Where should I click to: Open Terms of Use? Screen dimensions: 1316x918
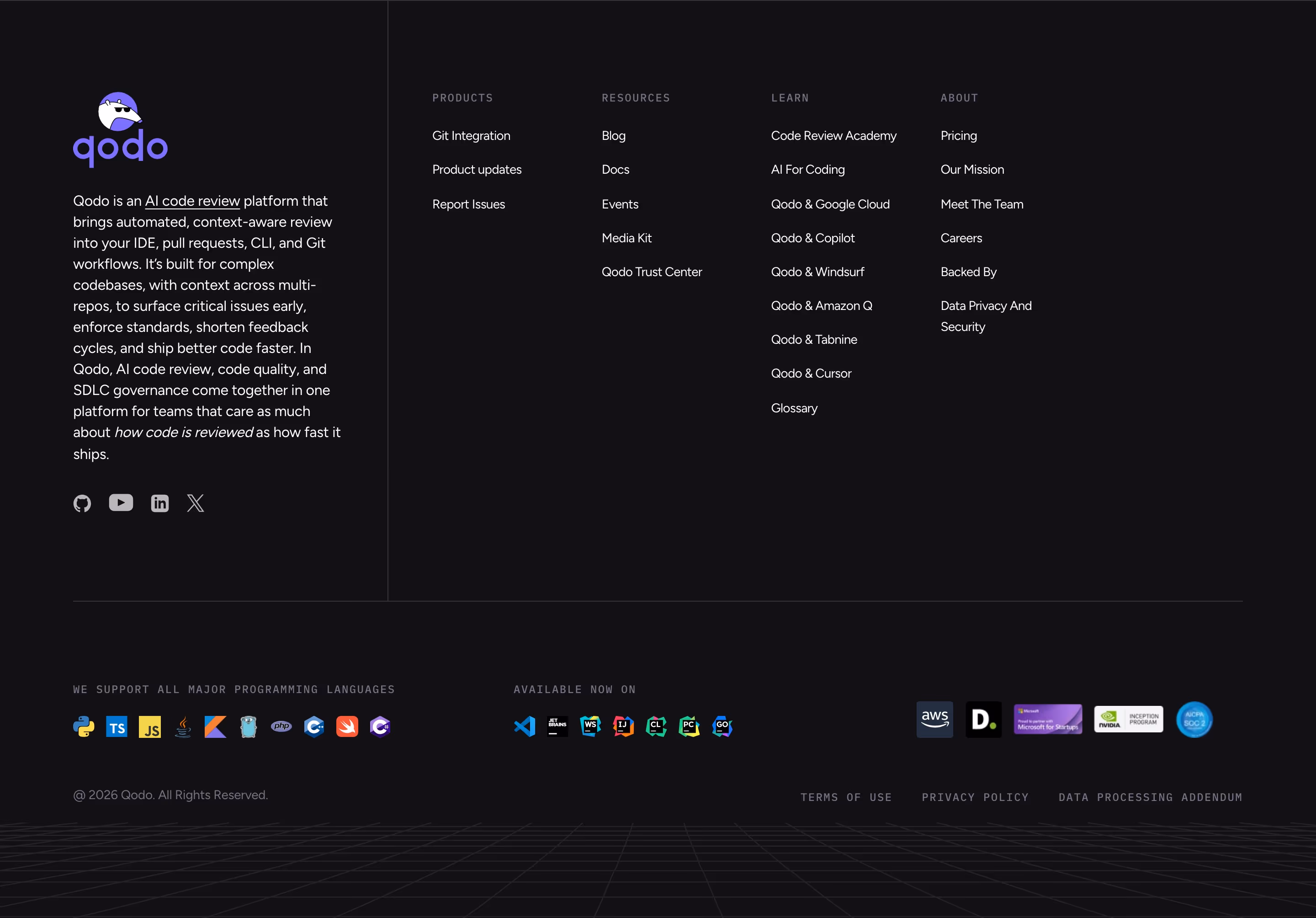tap(846, 797)
